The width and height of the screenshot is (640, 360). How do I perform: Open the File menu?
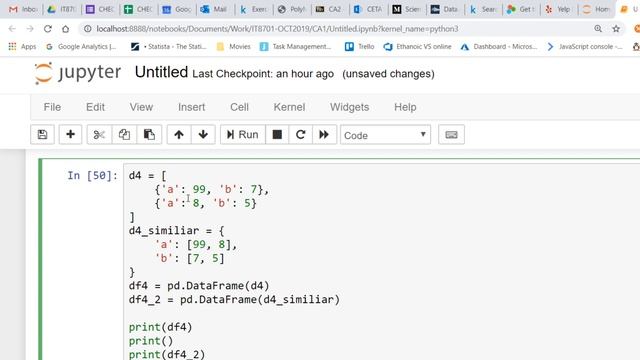pos(52,107)
